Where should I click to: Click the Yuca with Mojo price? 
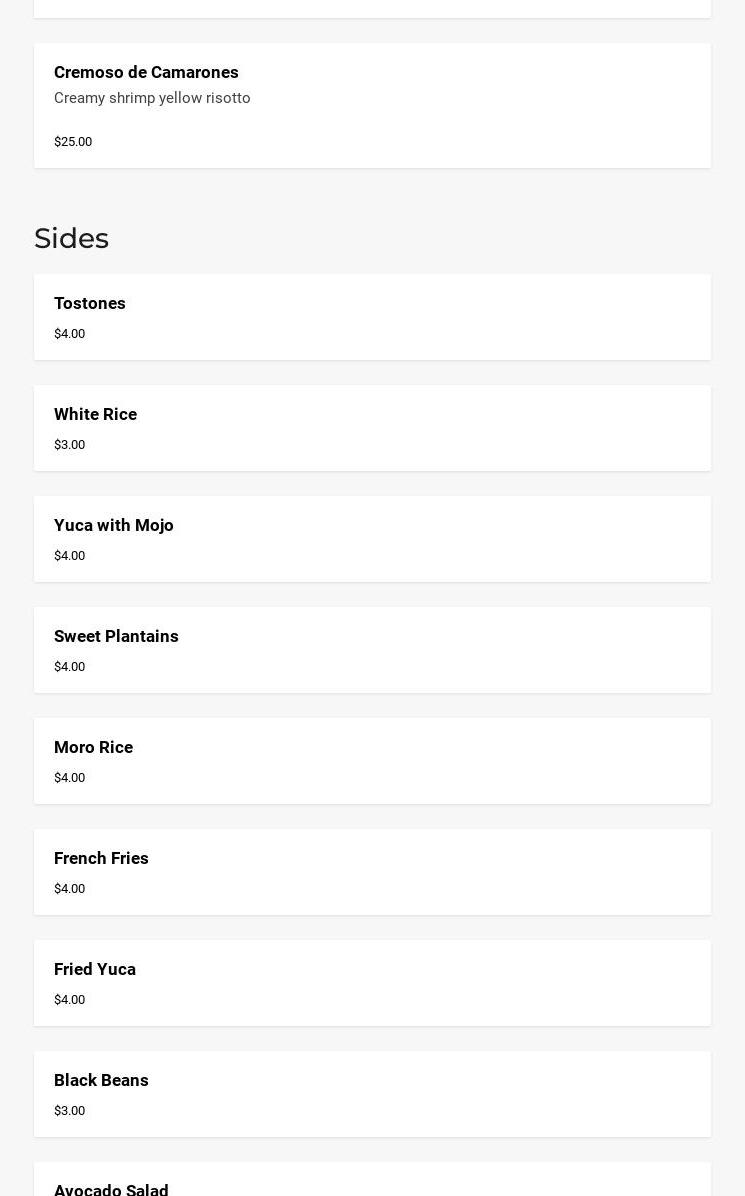point(70,556)
